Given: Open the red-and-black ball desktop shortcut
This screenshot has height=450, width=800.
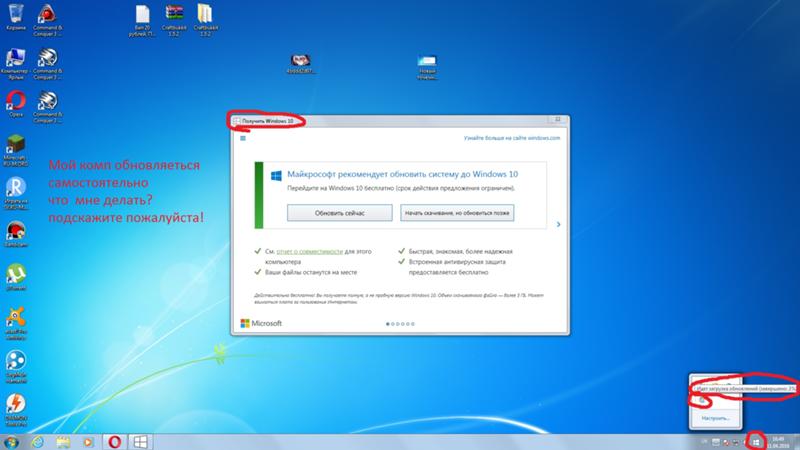Looking at the screenshot, I should pos(16,235).
